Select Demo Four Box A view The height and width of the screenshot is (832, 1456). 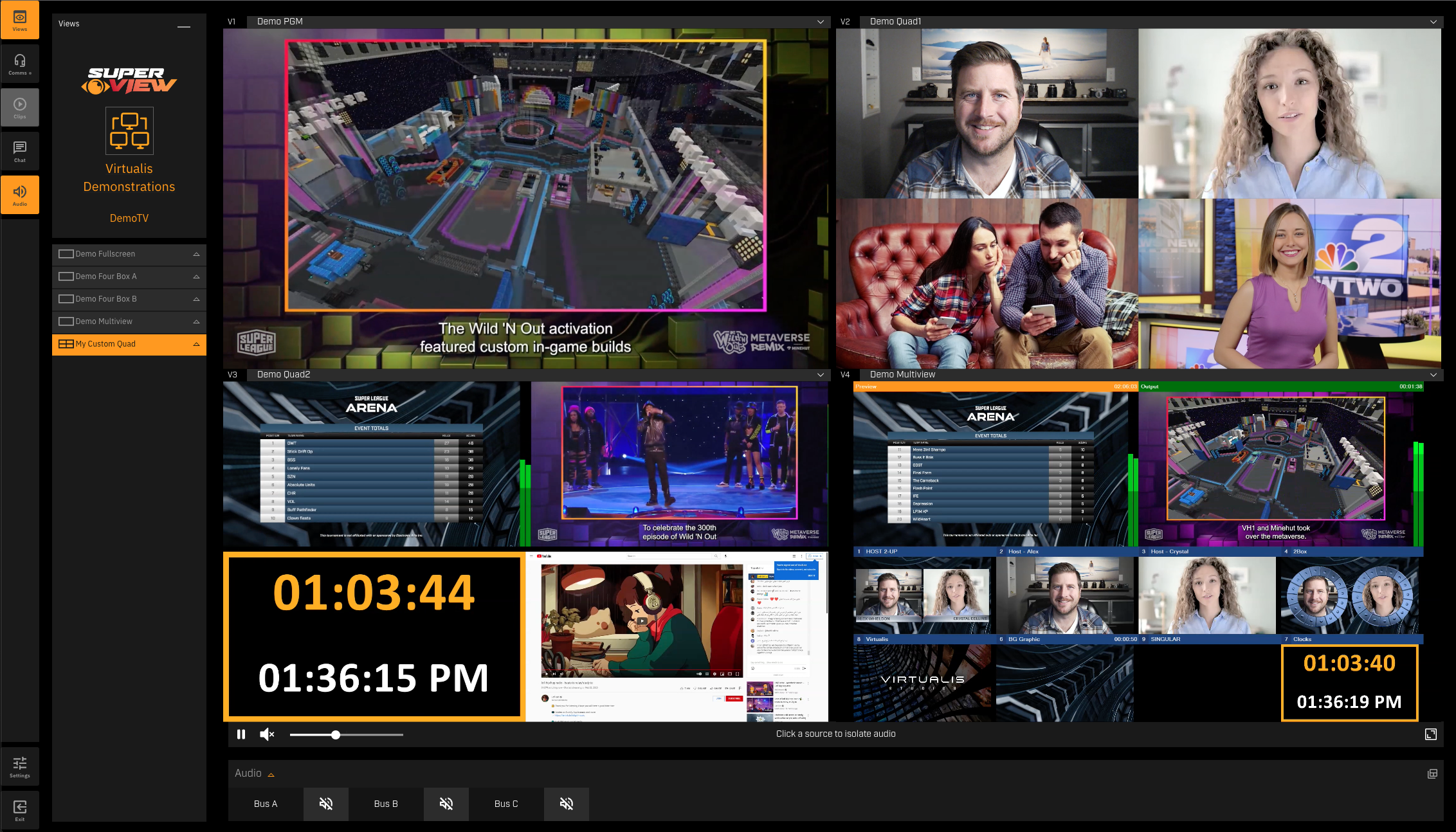point(129,276)
